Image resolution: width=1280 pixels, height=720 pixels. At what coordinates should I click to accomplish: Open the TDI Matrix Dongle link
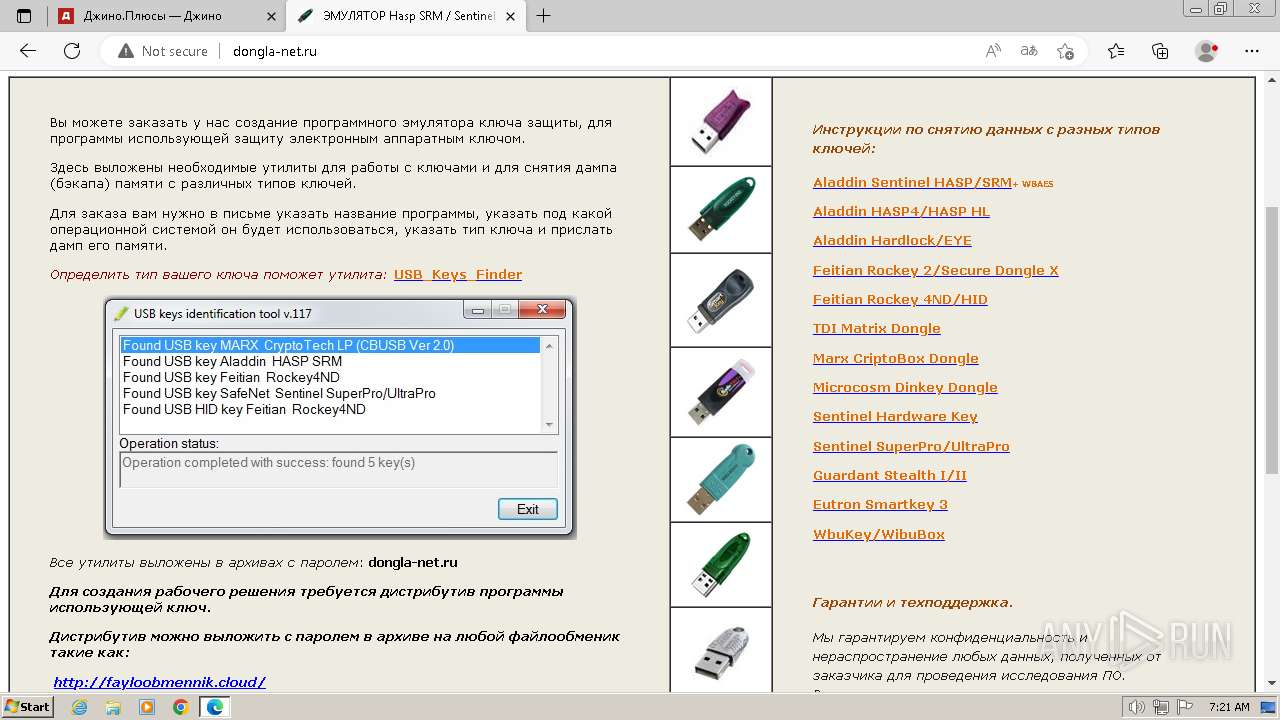point(877,329)
